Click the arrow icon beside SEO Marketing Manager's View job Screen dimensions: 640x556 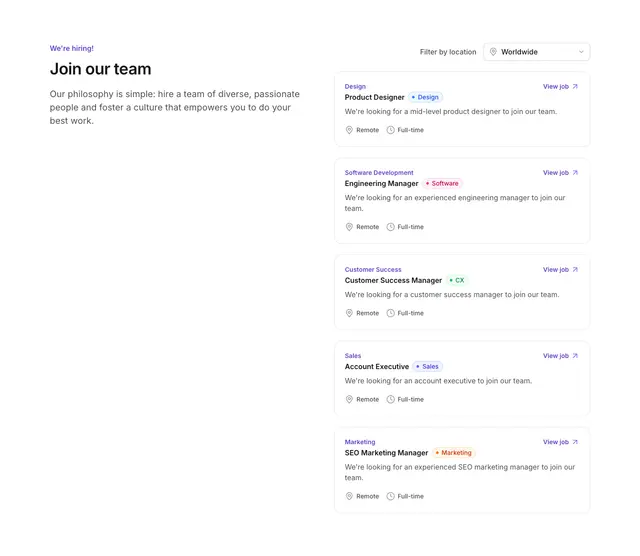575,442
